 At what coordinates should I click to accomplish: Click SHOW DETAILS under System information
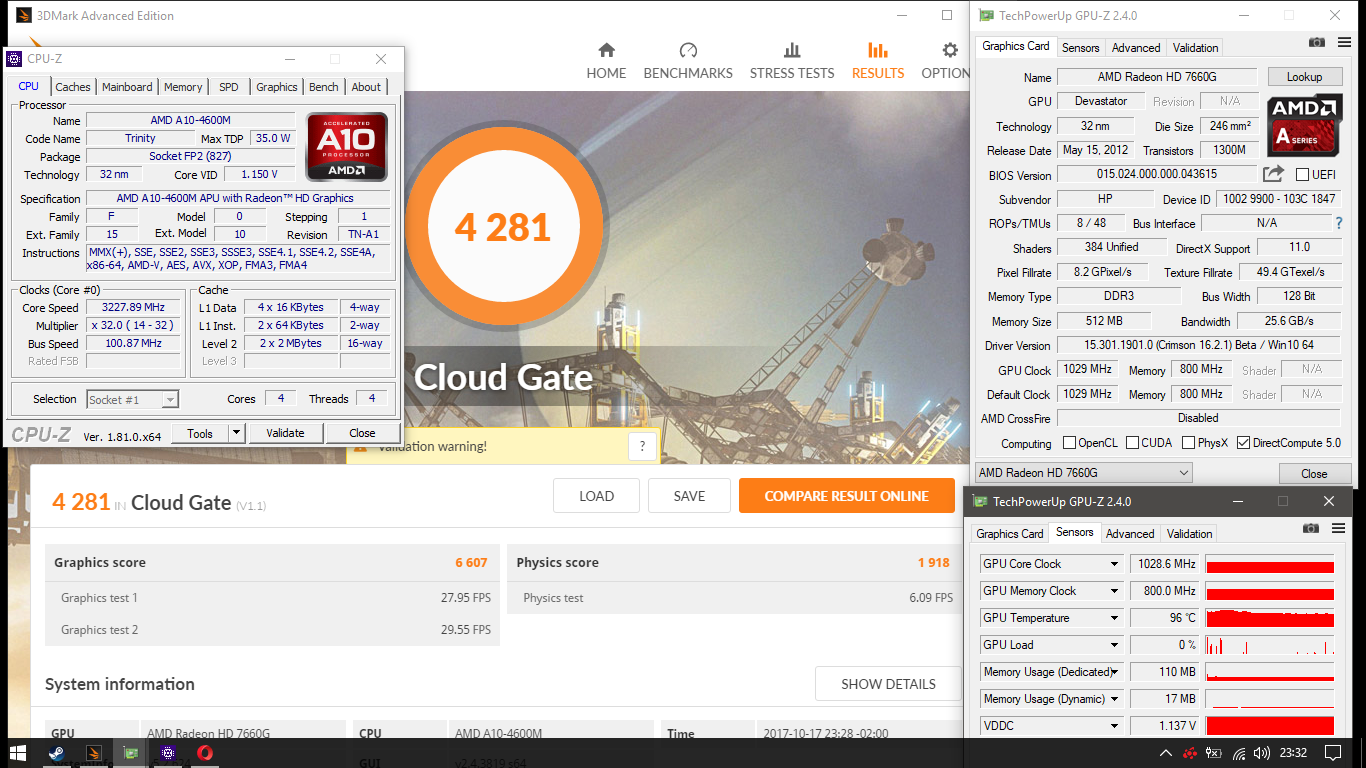[888, 684]
